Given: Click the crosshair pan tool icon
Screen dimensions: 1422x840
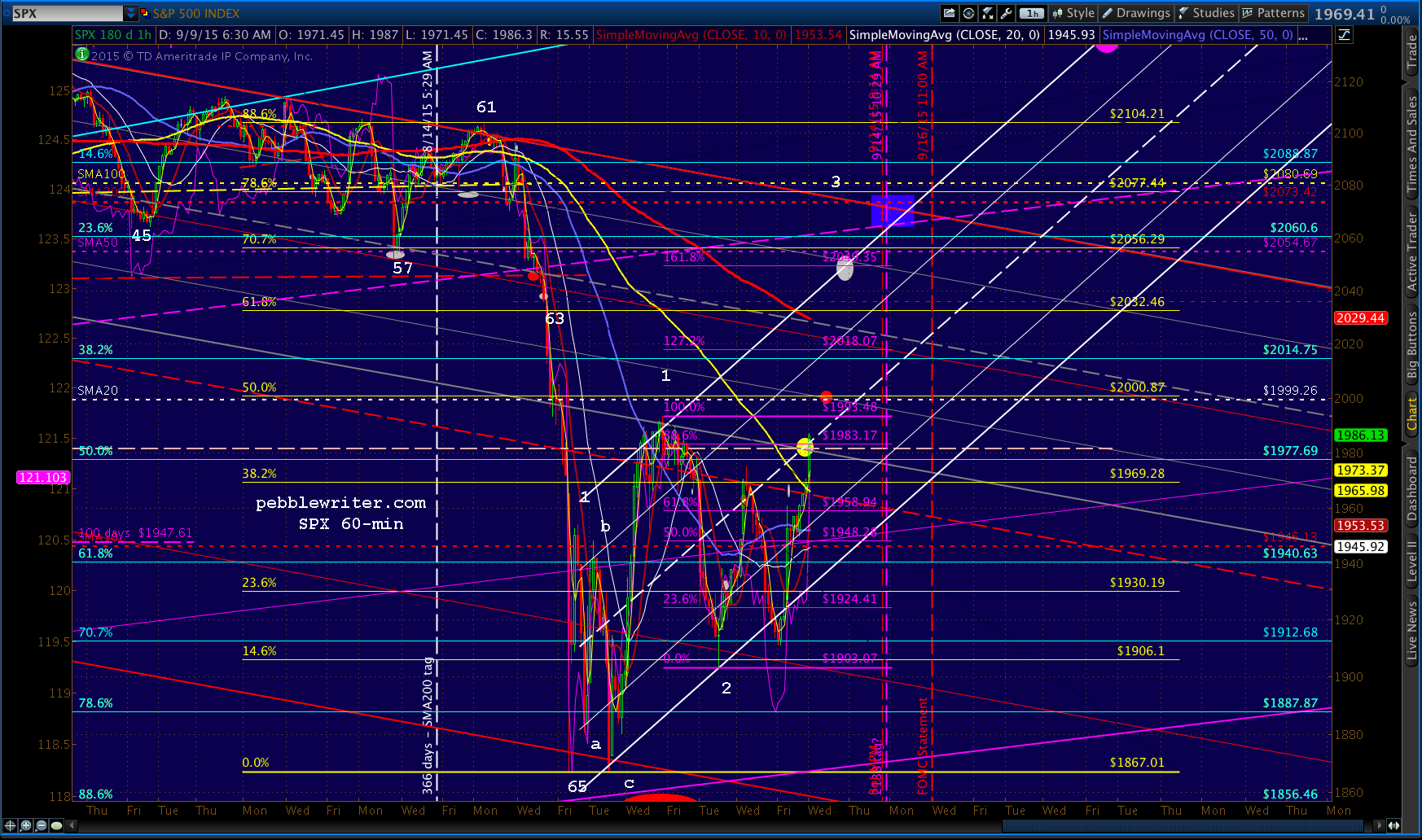Looking at the screenshot, I should (x=11, y=825).
